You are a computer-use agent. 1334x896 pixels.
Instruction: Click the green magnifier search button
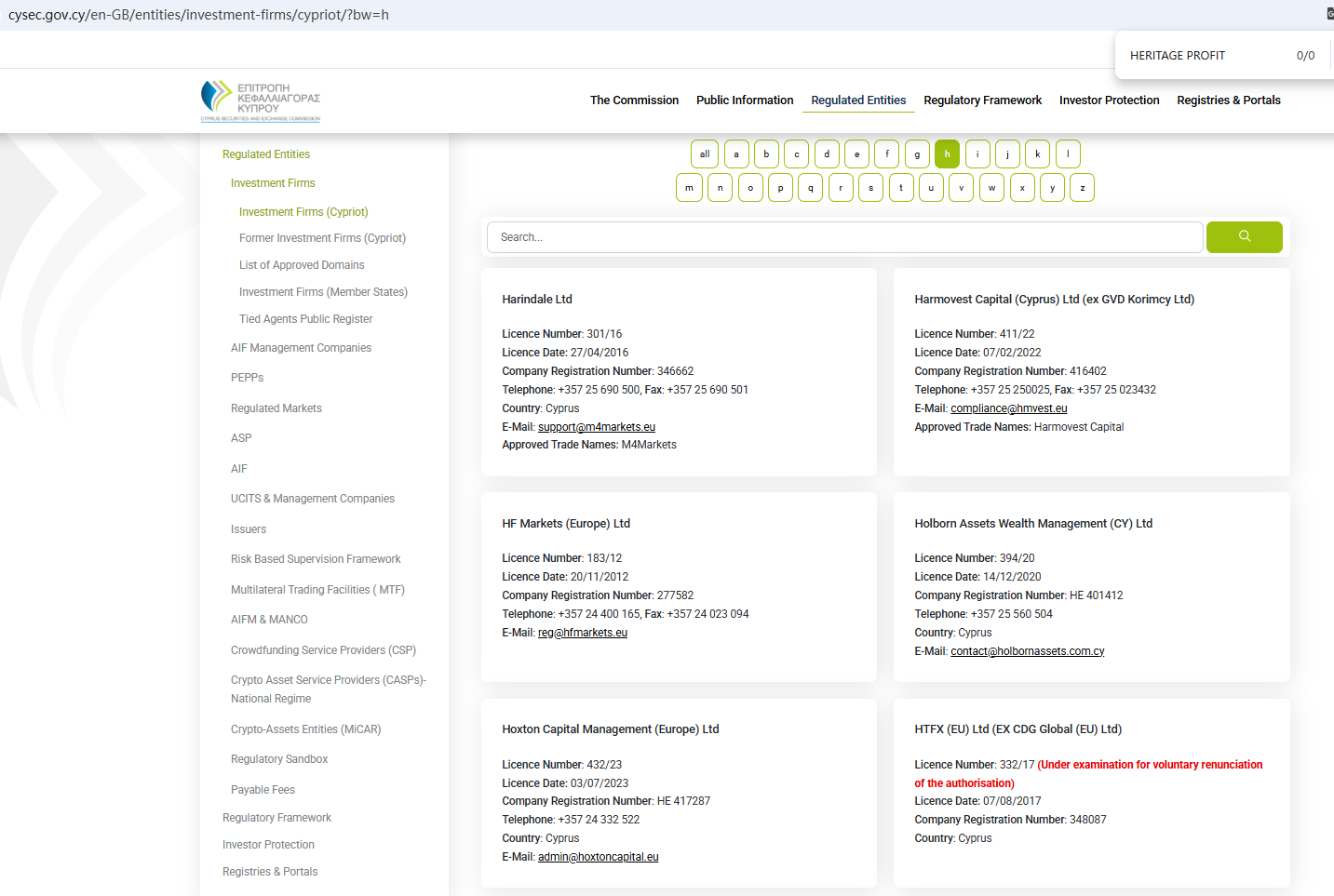1244,237
